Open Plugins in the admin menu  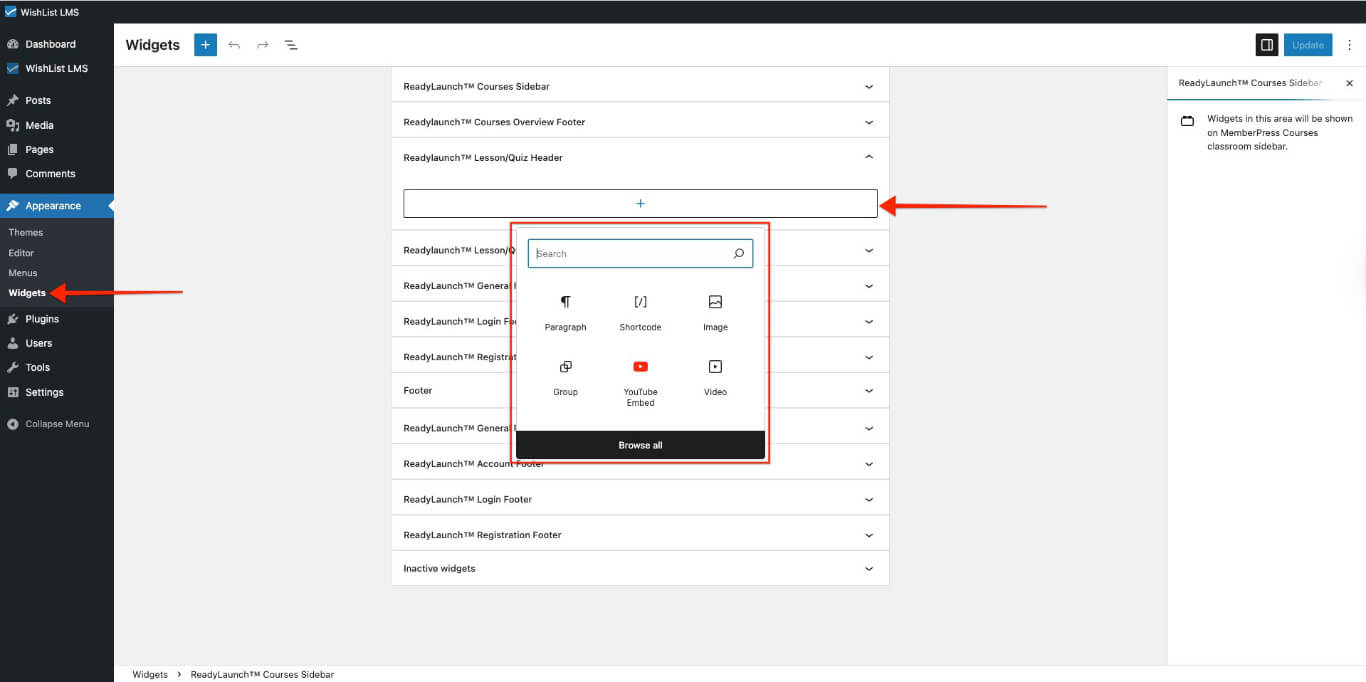[42, 319]
